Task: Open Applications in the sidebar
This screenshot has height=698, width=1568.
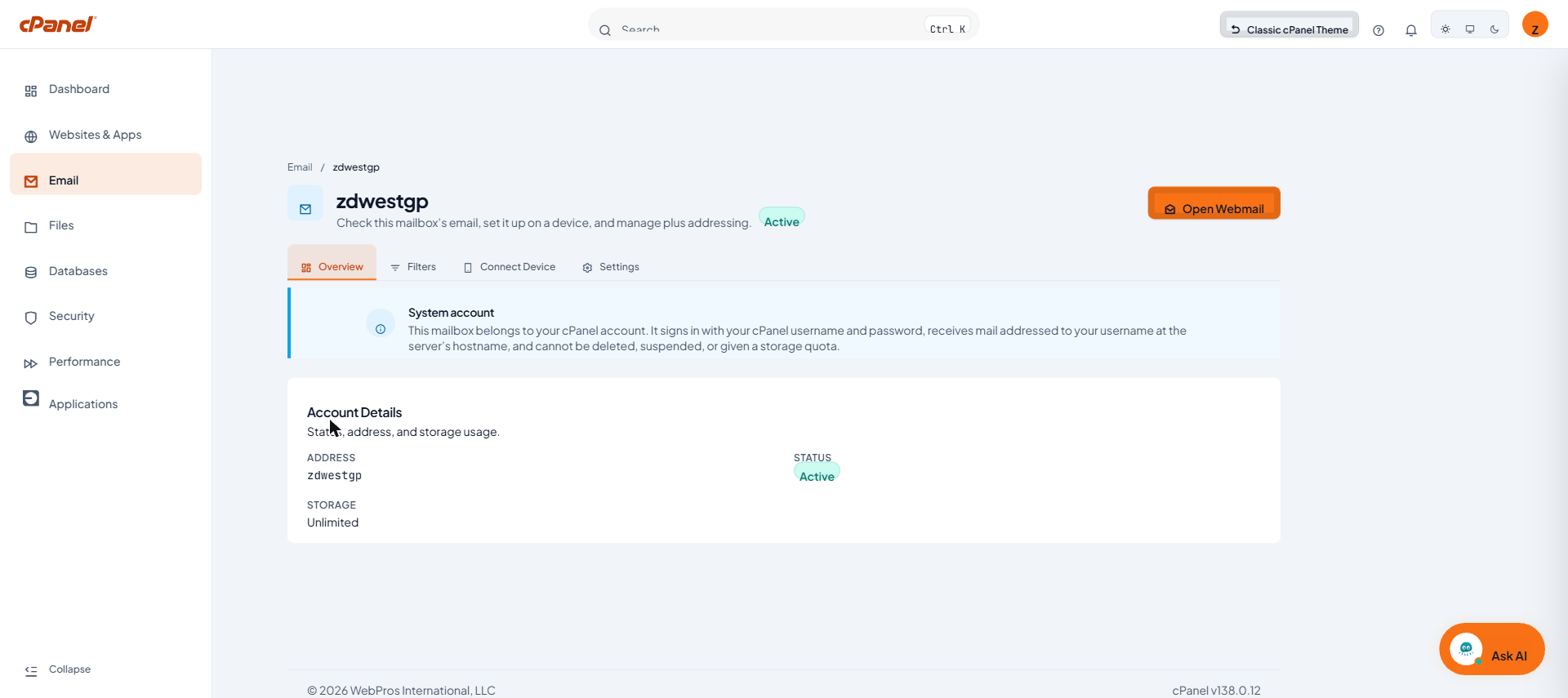Action: pos(105,404)
